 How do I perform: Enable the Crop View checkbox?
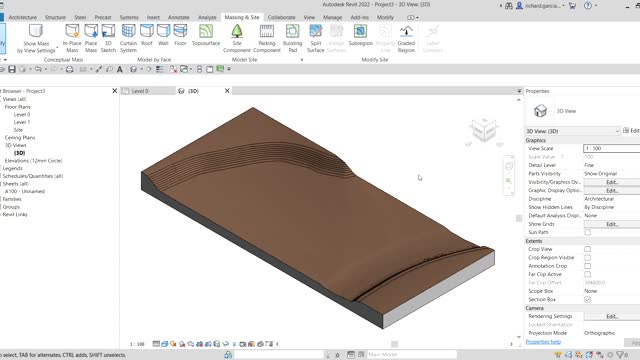(587, 249)
